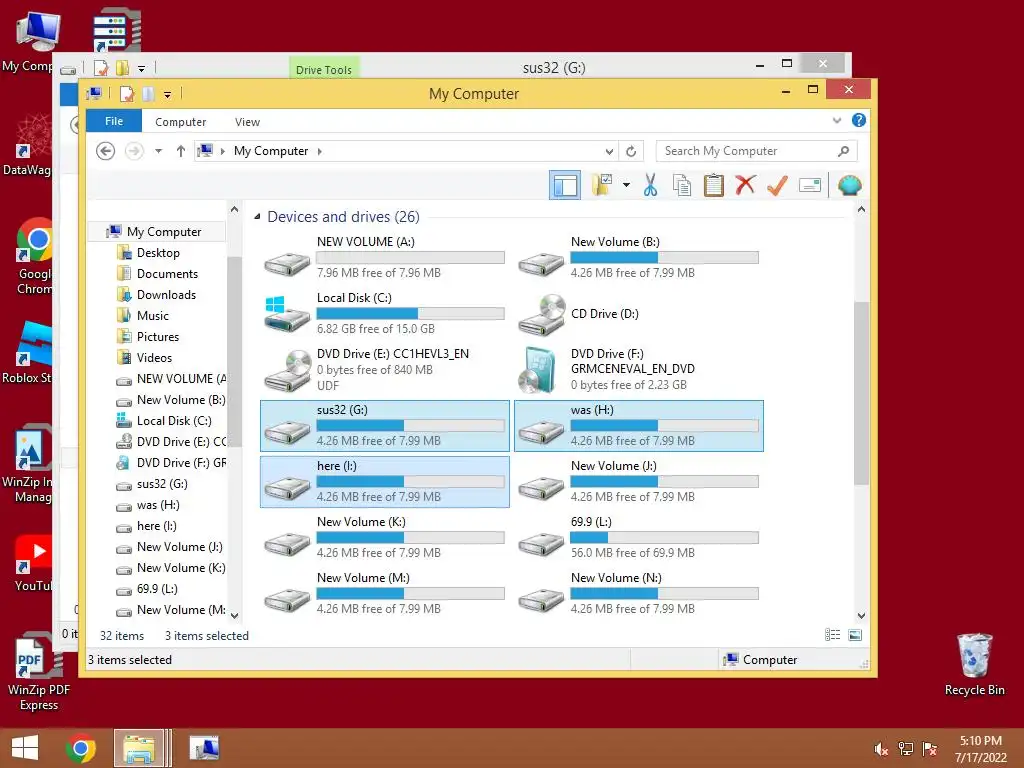Select the Local Disk (C:) drive icon
This screenshot has height=768, width=1024.
[x=286, y=313]
